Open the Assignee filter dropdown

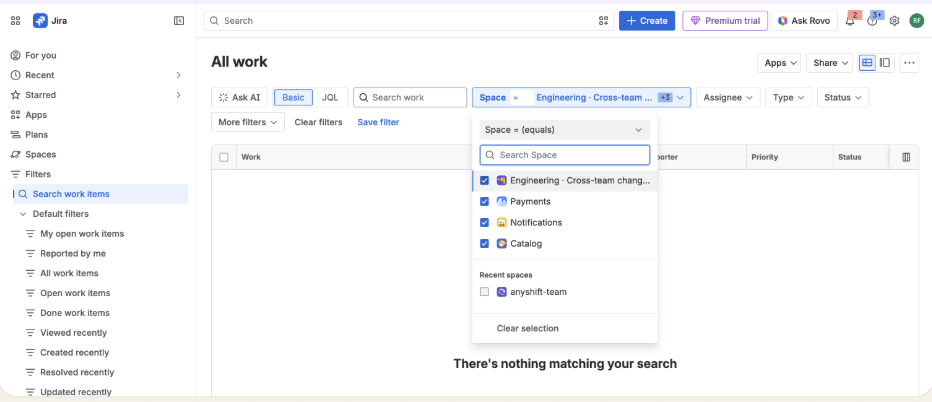(x=728, y=98)
